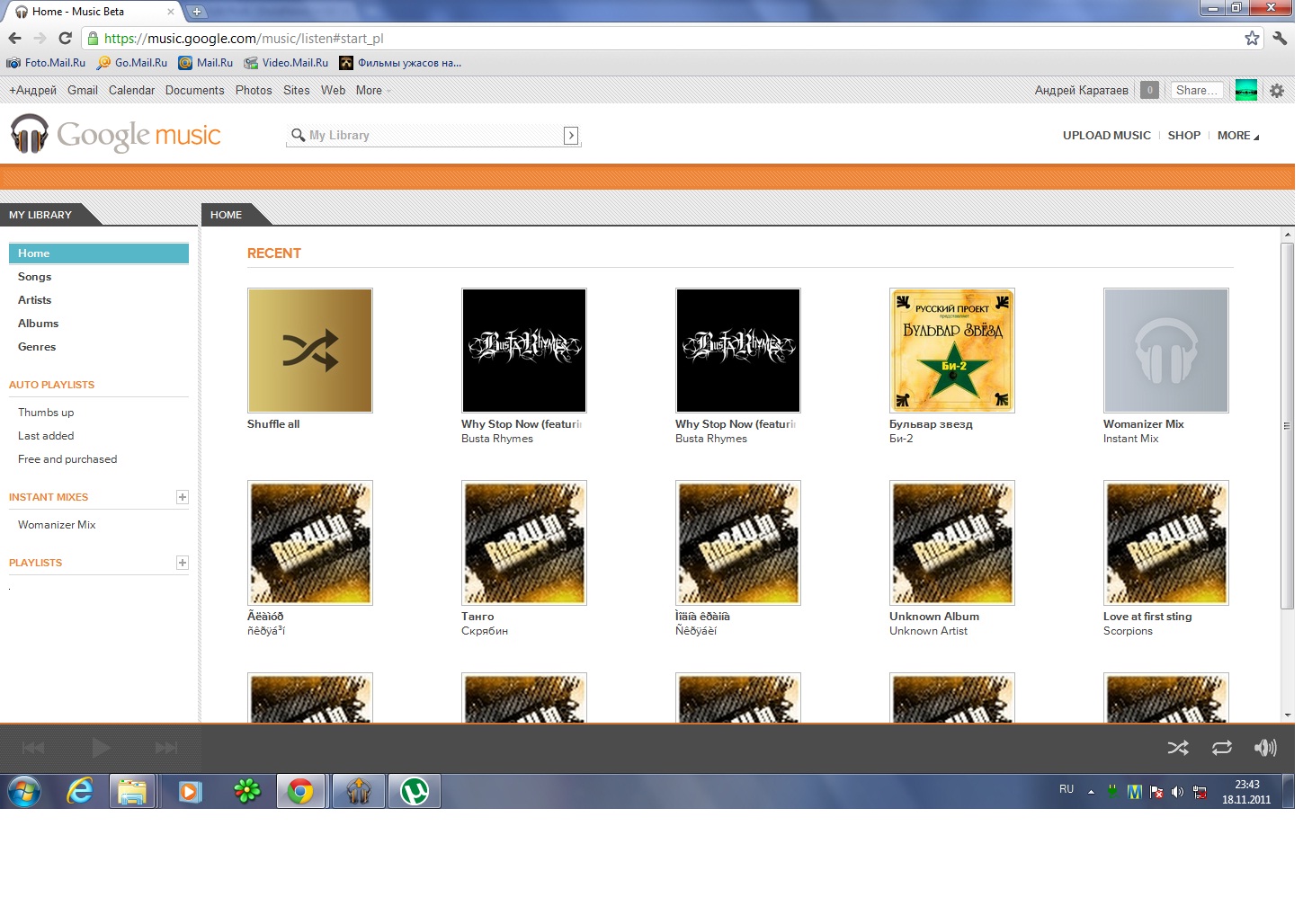Create new playlist with plus icon
The image size is (1312, 924).
183,563
